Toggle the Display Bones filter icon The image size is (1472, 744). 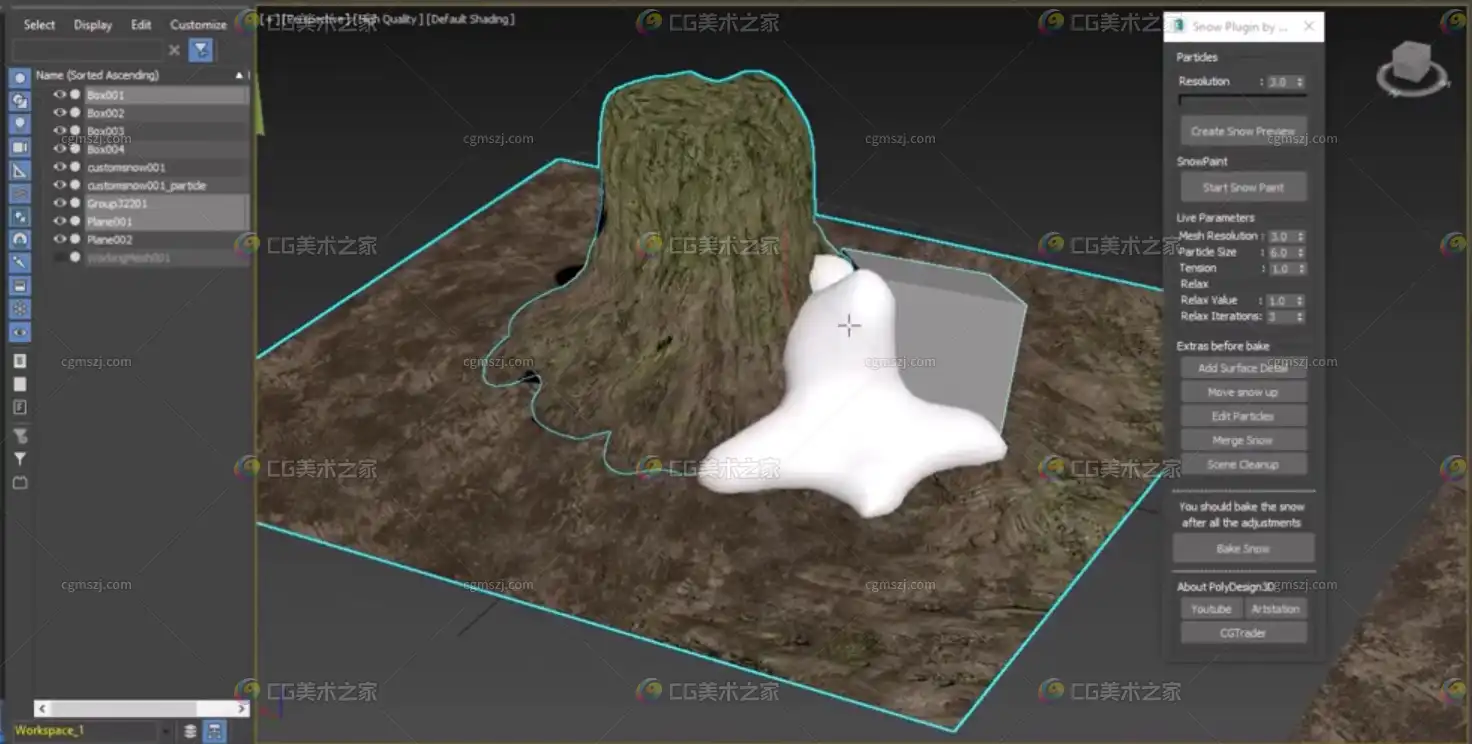coord(20,262)
